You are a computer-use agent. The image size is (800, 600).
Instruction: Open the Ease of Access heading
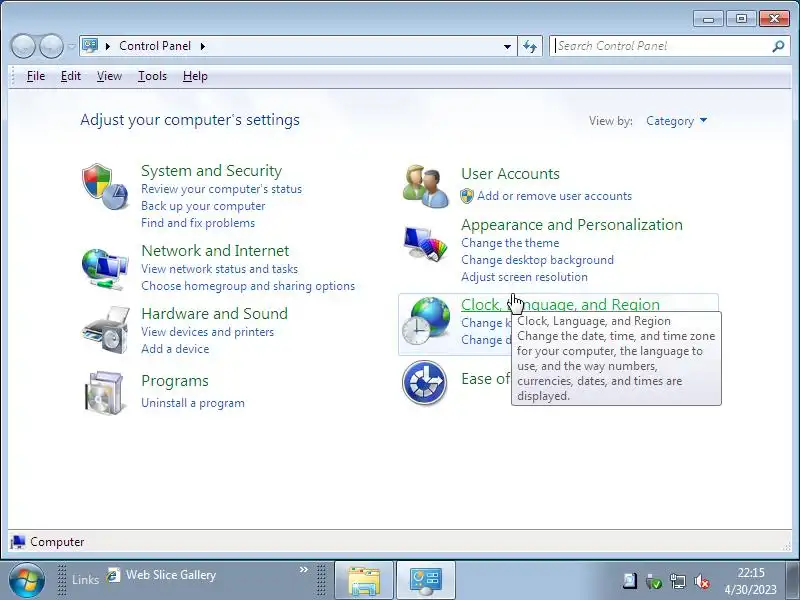click(x=485, y=379)
